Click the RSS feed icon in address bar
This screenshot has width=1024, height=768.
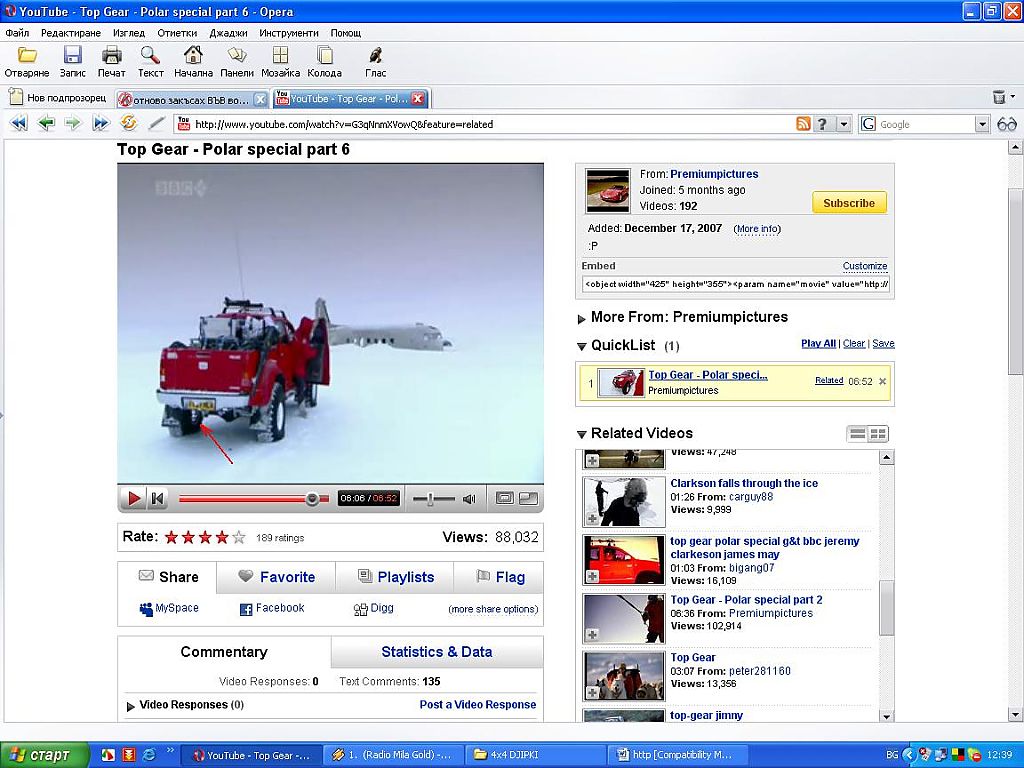803,124
